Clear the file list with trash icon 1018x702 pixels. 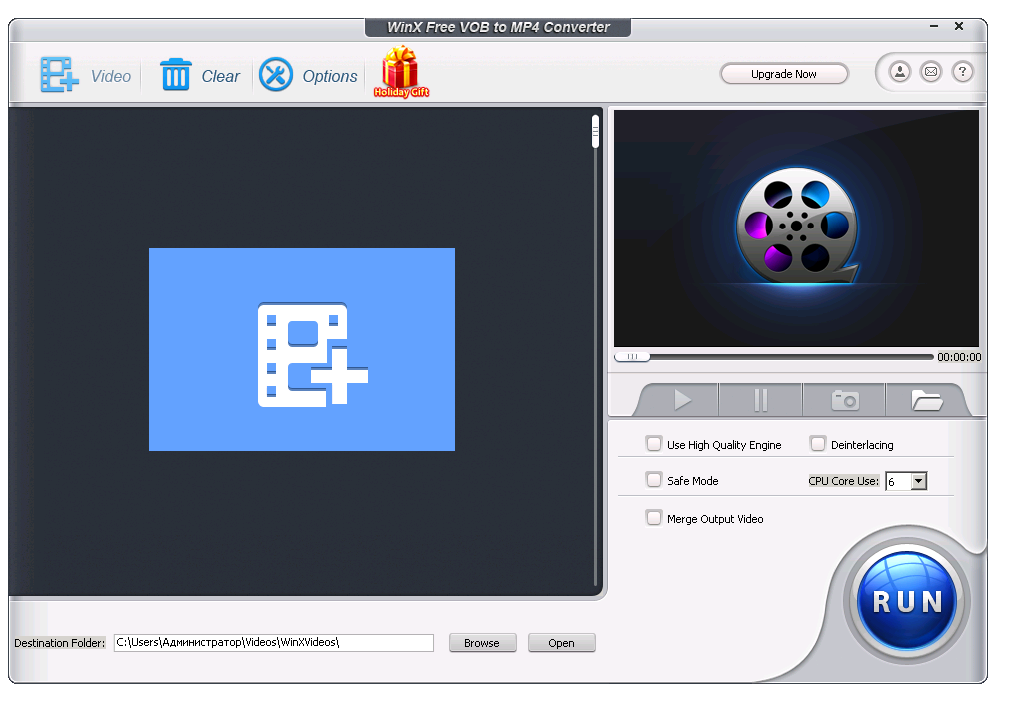pos(200,75)
